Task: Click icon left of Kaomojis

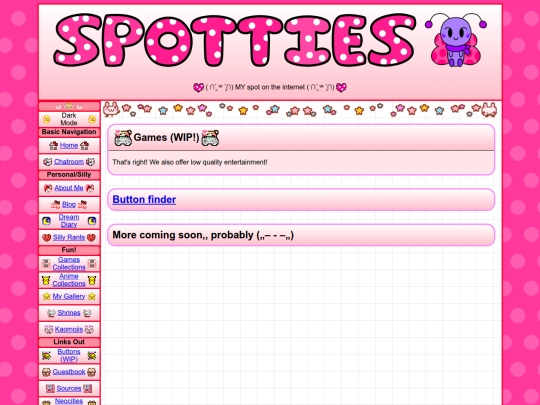Action: (x=49, y=330)
